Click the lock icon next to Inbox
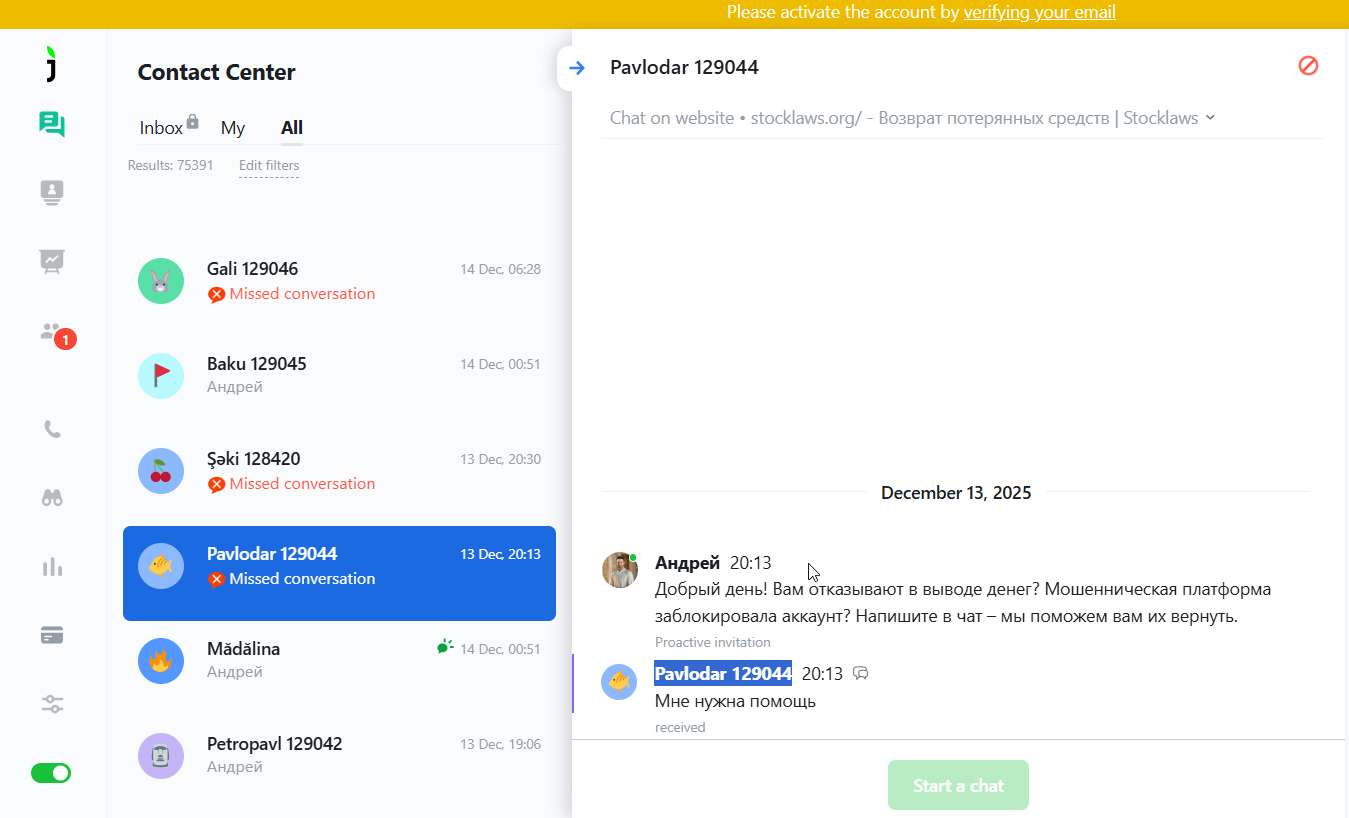The width and height of the screenshot is (1349, 818). pos(192,121)
